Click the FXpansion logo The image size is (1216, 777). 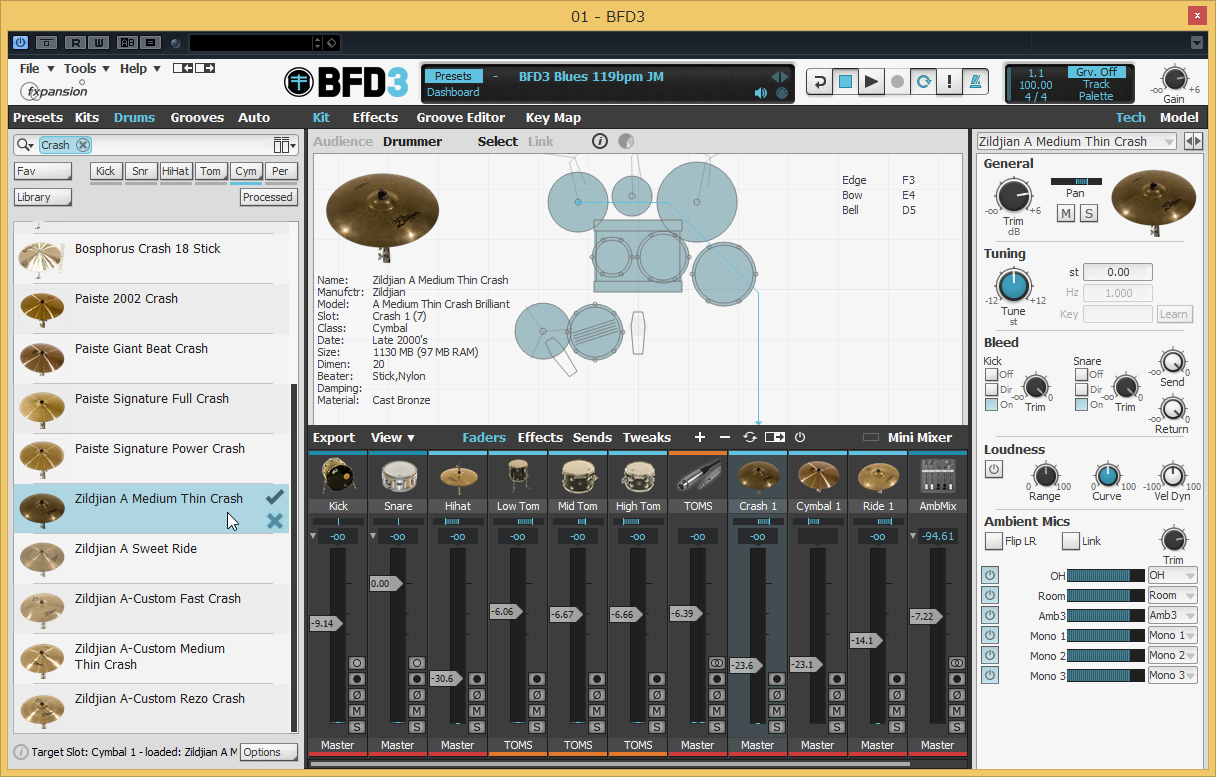(53, 91)
